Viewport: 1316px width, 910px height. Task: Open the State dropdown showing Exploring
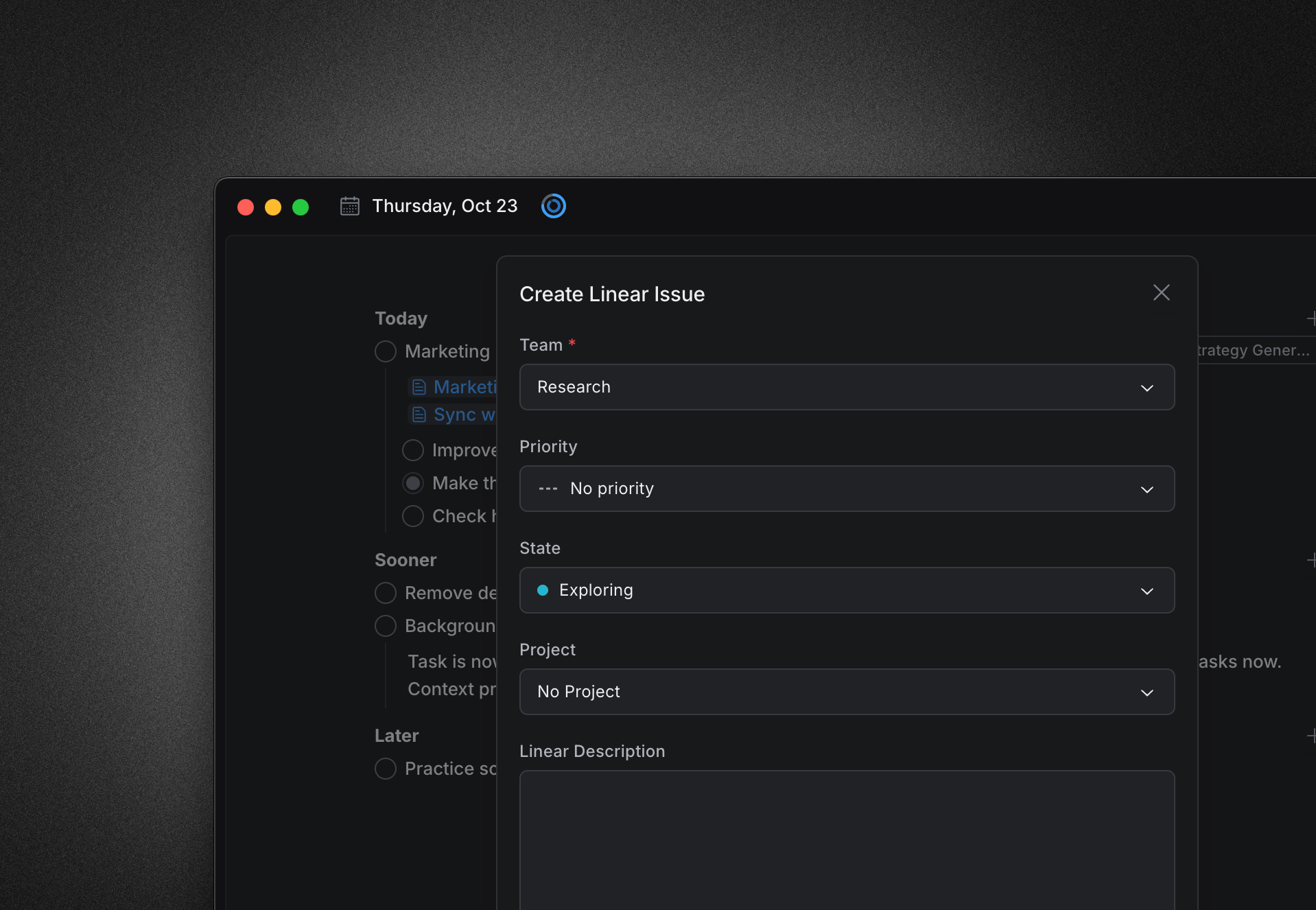(x=847, y=590)
